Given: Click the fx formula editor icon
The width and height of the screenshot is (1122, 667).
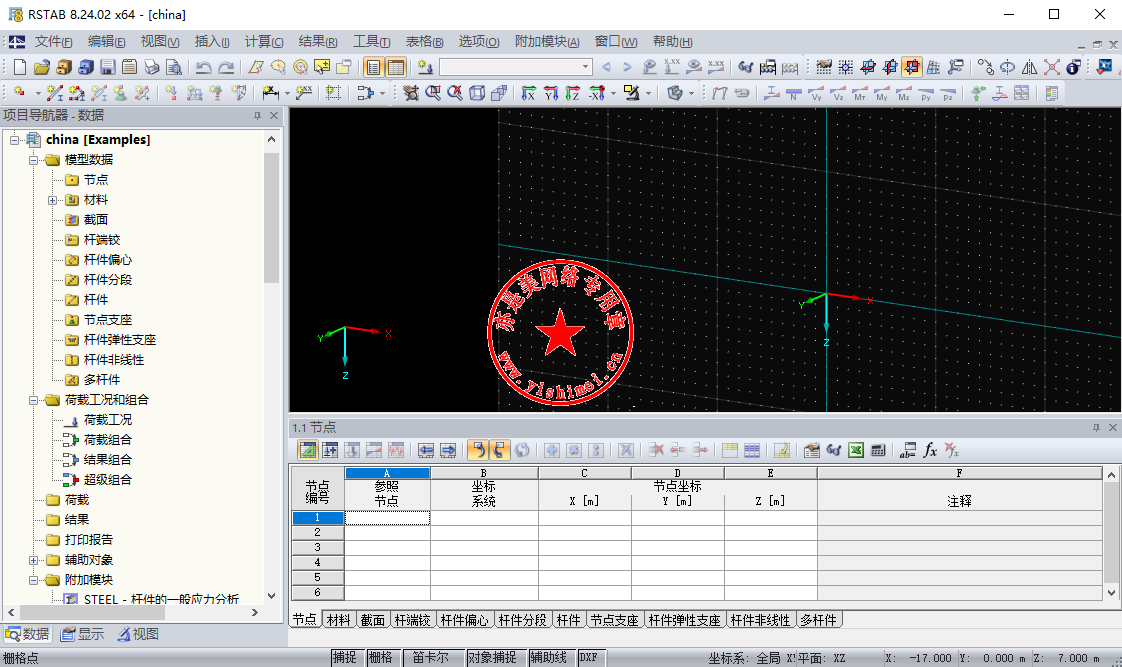Looking at the screenshot, I should [930, 450].
